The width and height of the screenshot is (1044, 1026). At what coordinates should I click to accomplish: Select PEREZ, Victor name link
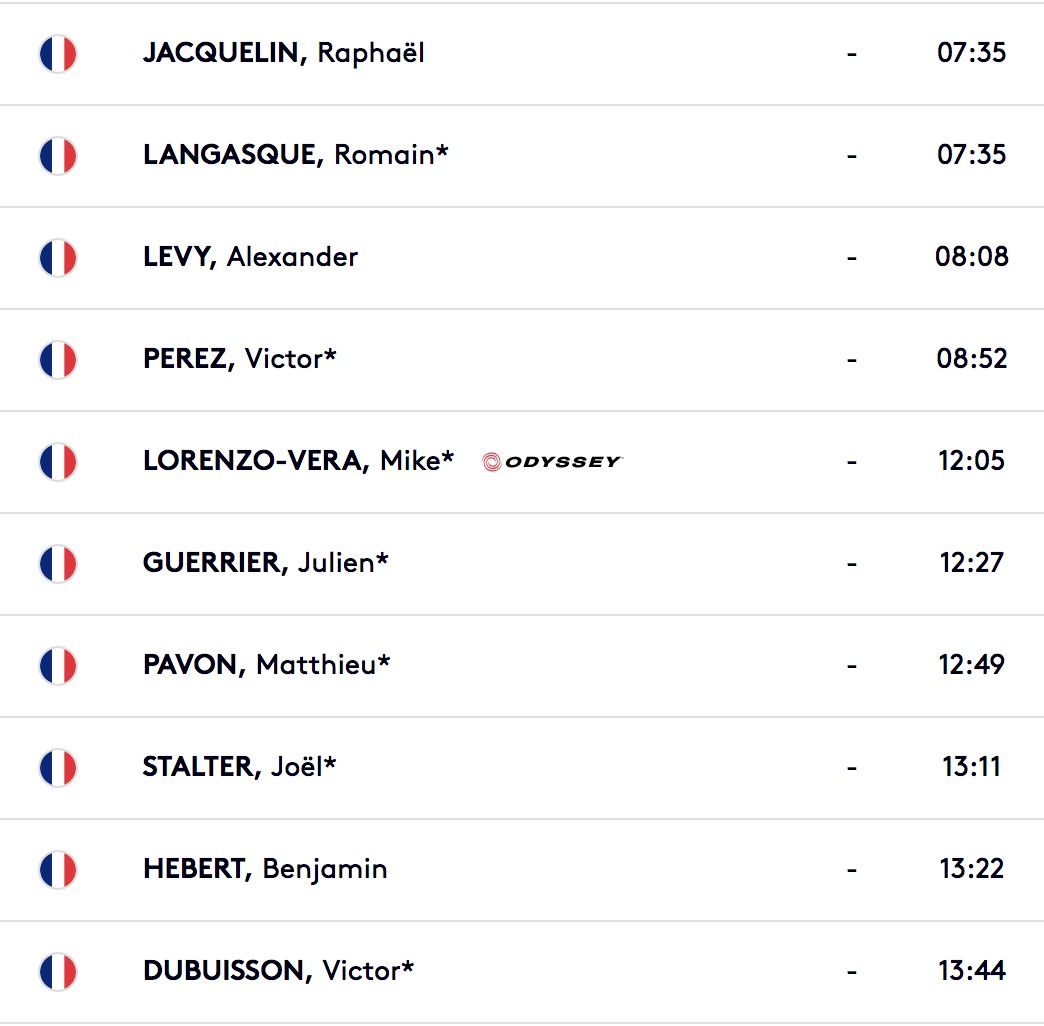(240, 359)
